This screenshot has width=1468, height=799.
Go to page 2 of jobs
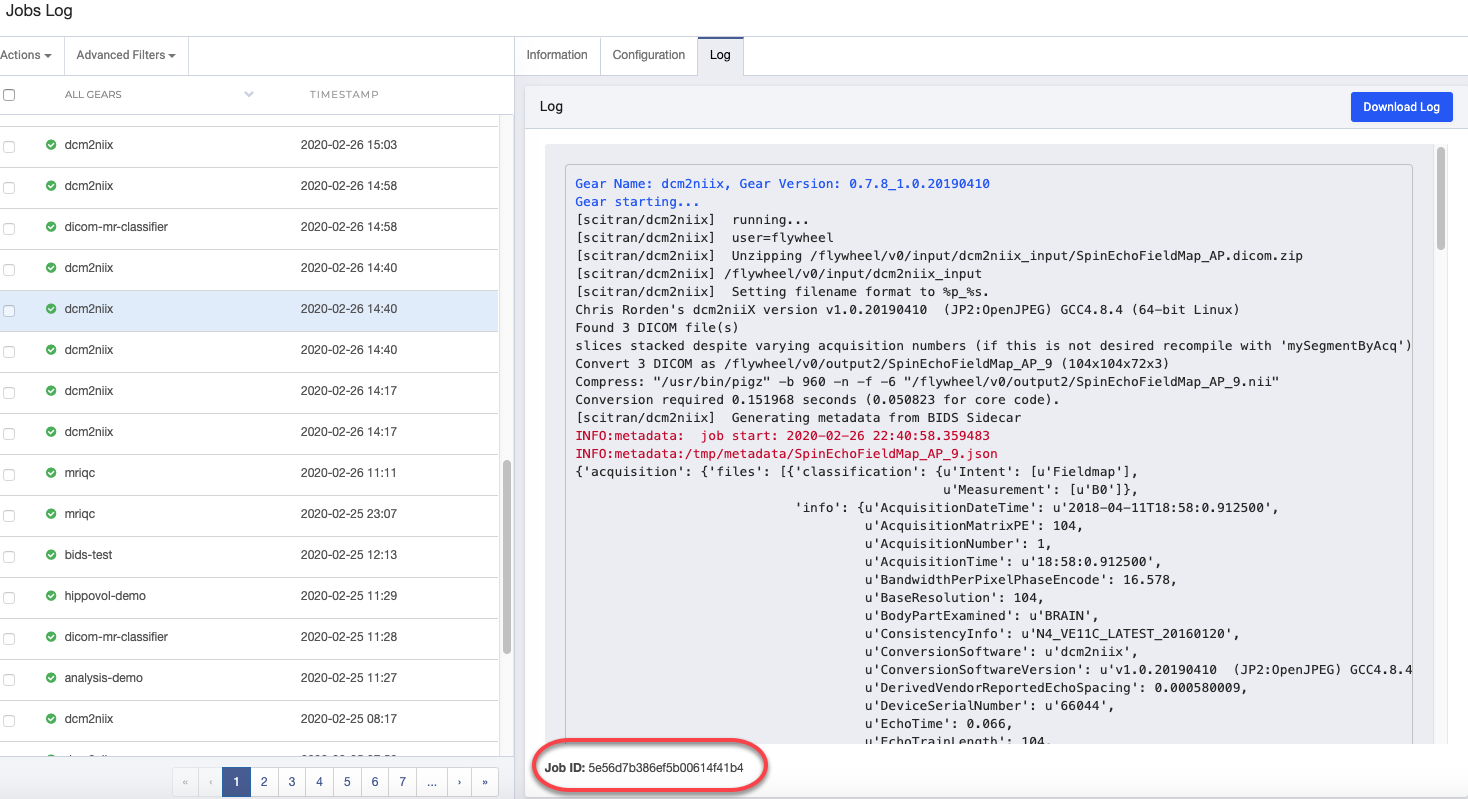[264, 782]
